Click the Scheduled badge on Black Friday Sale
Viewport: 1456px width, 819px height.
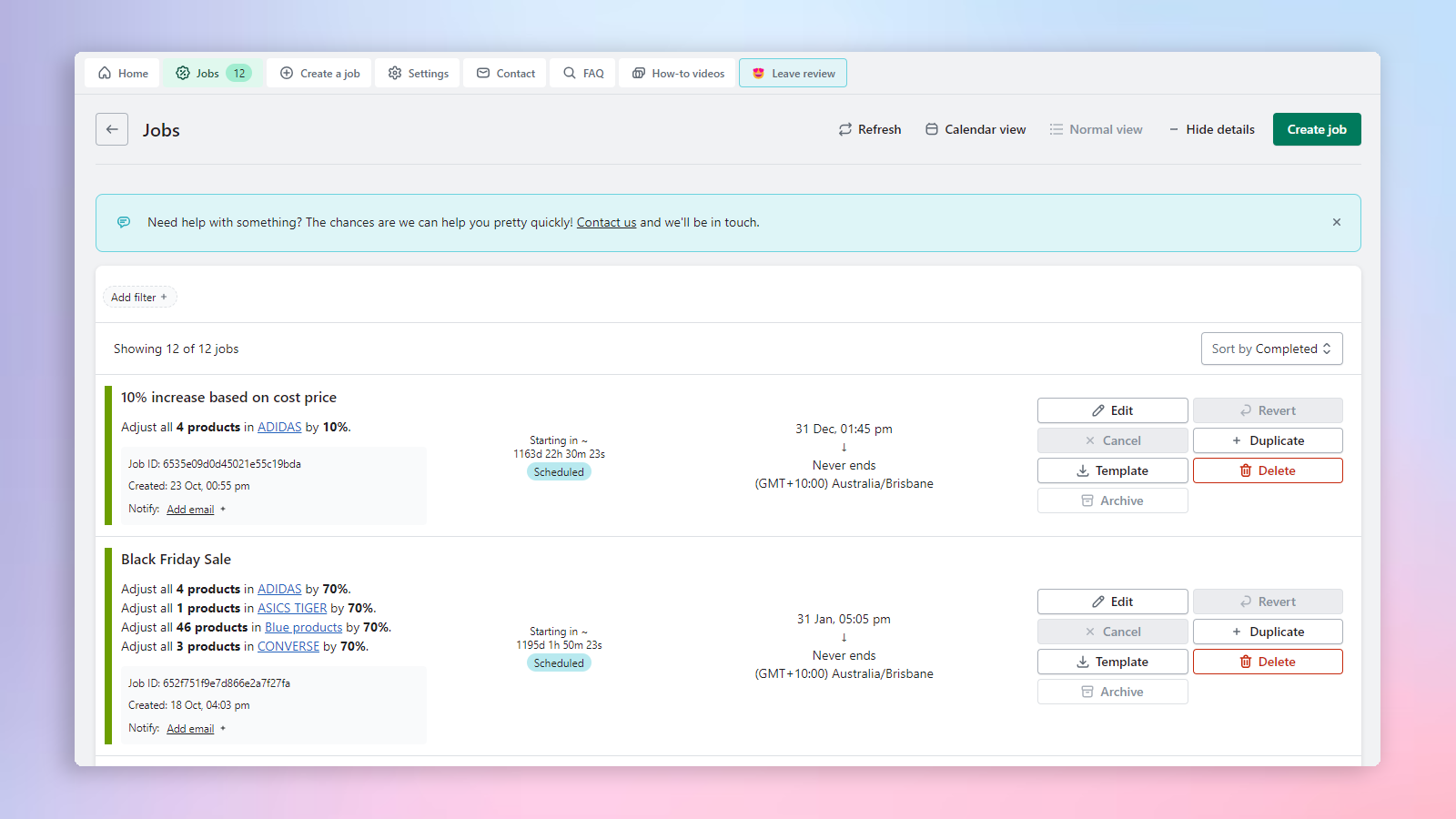[x=559, y=663]
